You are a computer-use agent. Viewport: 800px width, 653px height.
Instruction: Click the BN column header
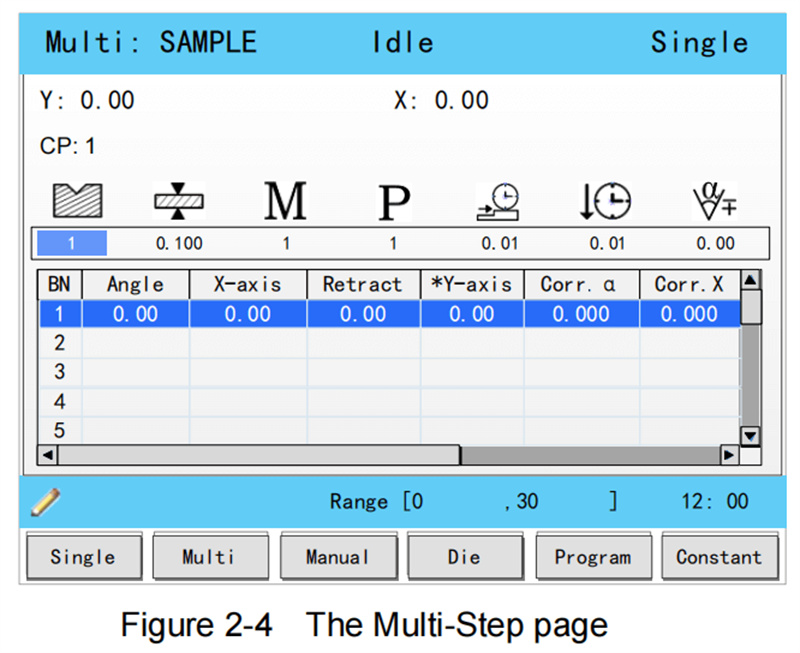click(60, 285)
